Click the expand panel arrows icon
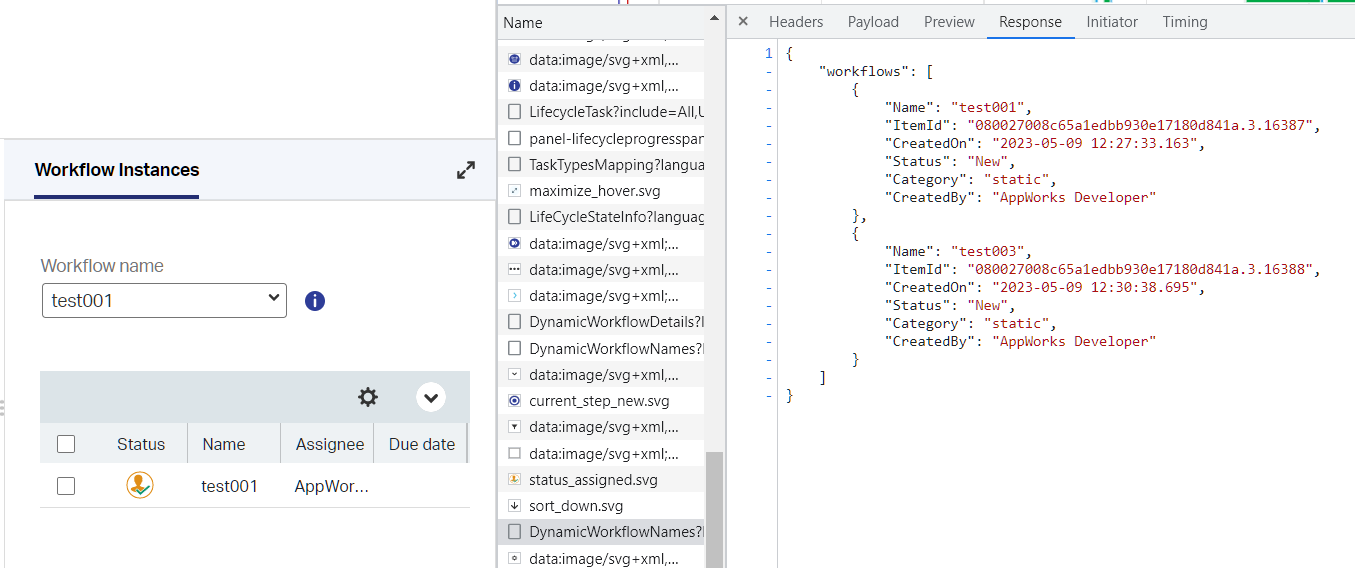 coord(466,171)
